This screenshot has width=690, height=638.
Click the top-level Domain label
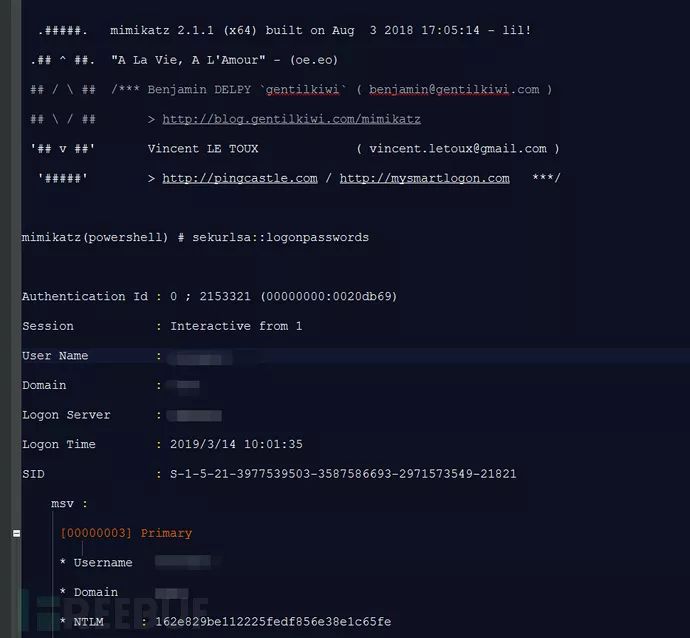click(44, 385)
